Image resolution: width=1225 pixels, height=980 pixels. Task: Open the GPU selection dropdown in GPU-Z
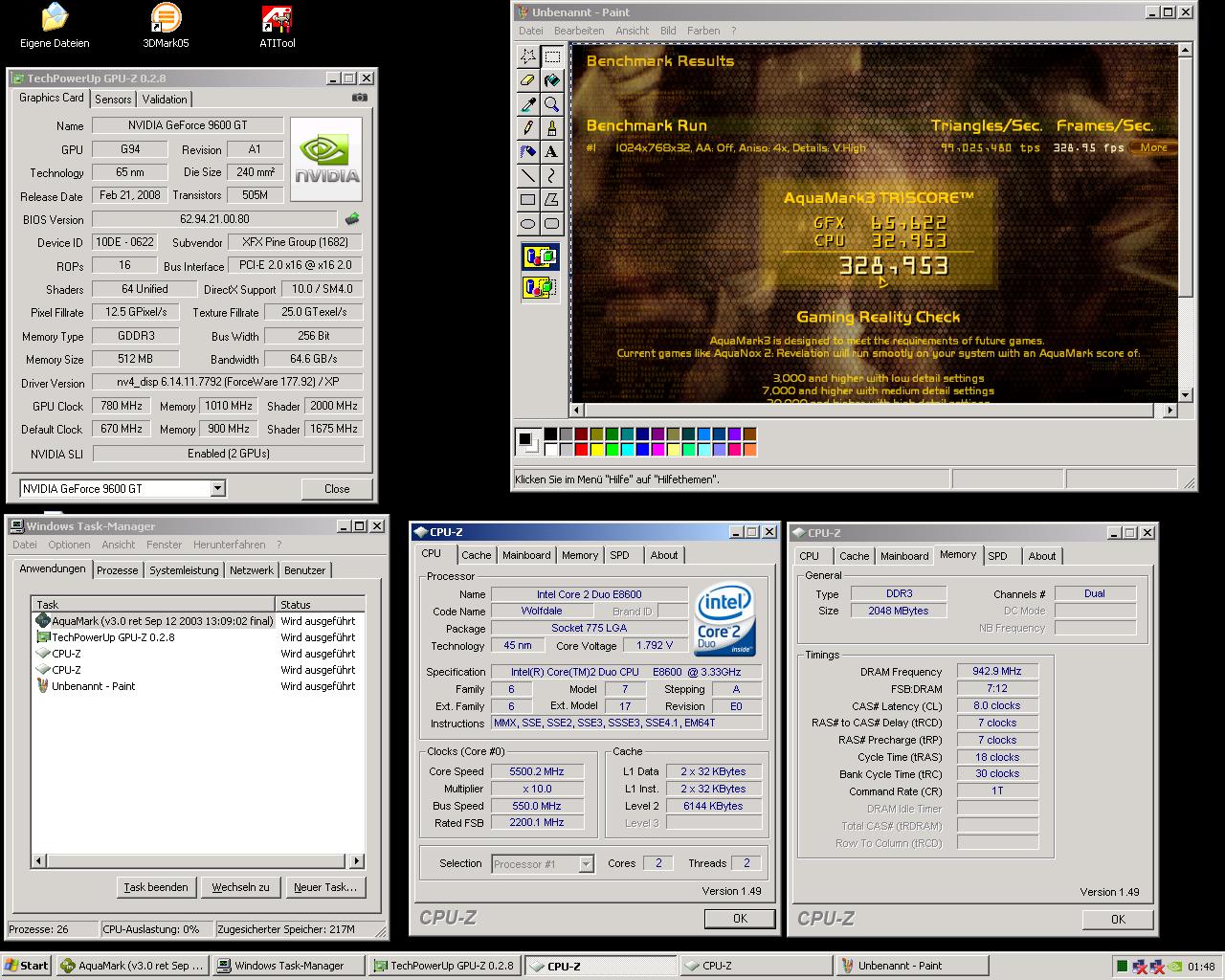point(217,488)
